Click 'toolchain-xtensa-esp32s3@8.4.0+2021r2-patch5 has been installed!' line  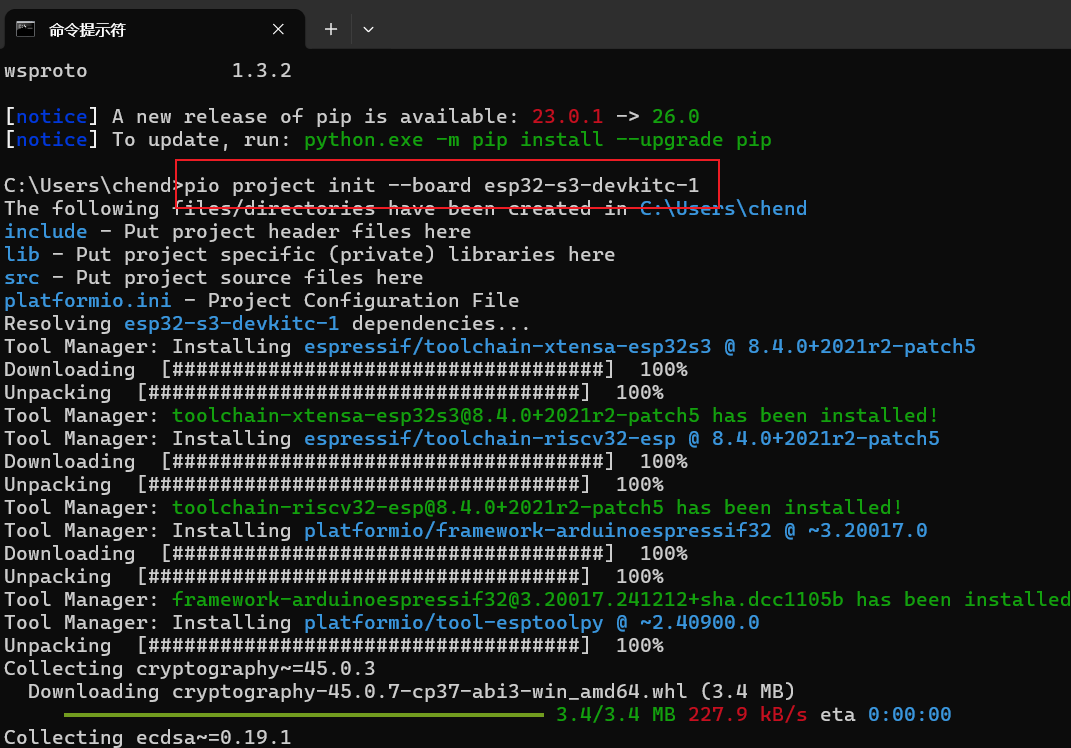pyautogui.click(x=555, y=416)
